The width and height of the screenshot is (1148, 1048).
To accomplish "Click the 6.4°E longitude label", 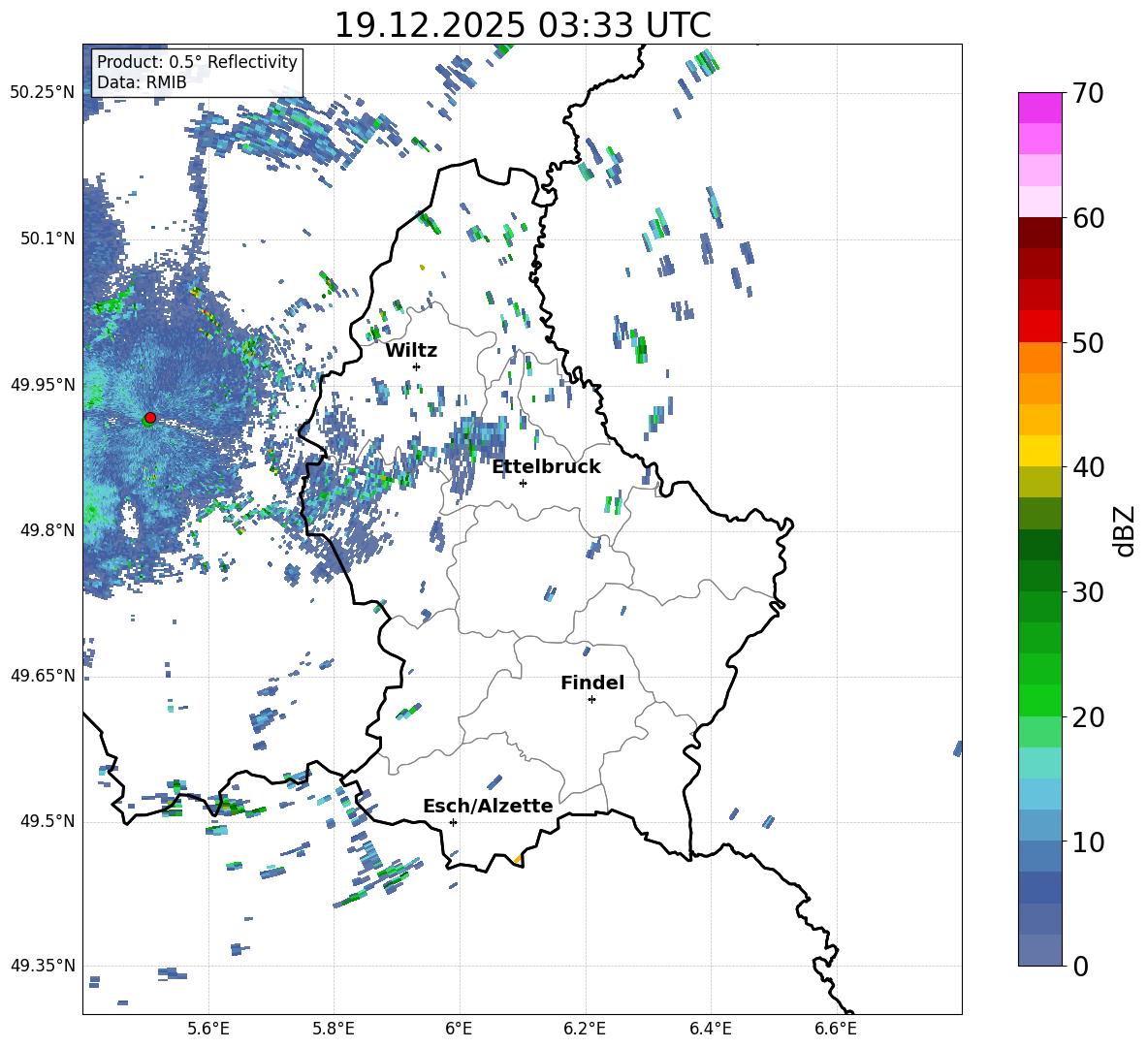I will [710, 1029].
